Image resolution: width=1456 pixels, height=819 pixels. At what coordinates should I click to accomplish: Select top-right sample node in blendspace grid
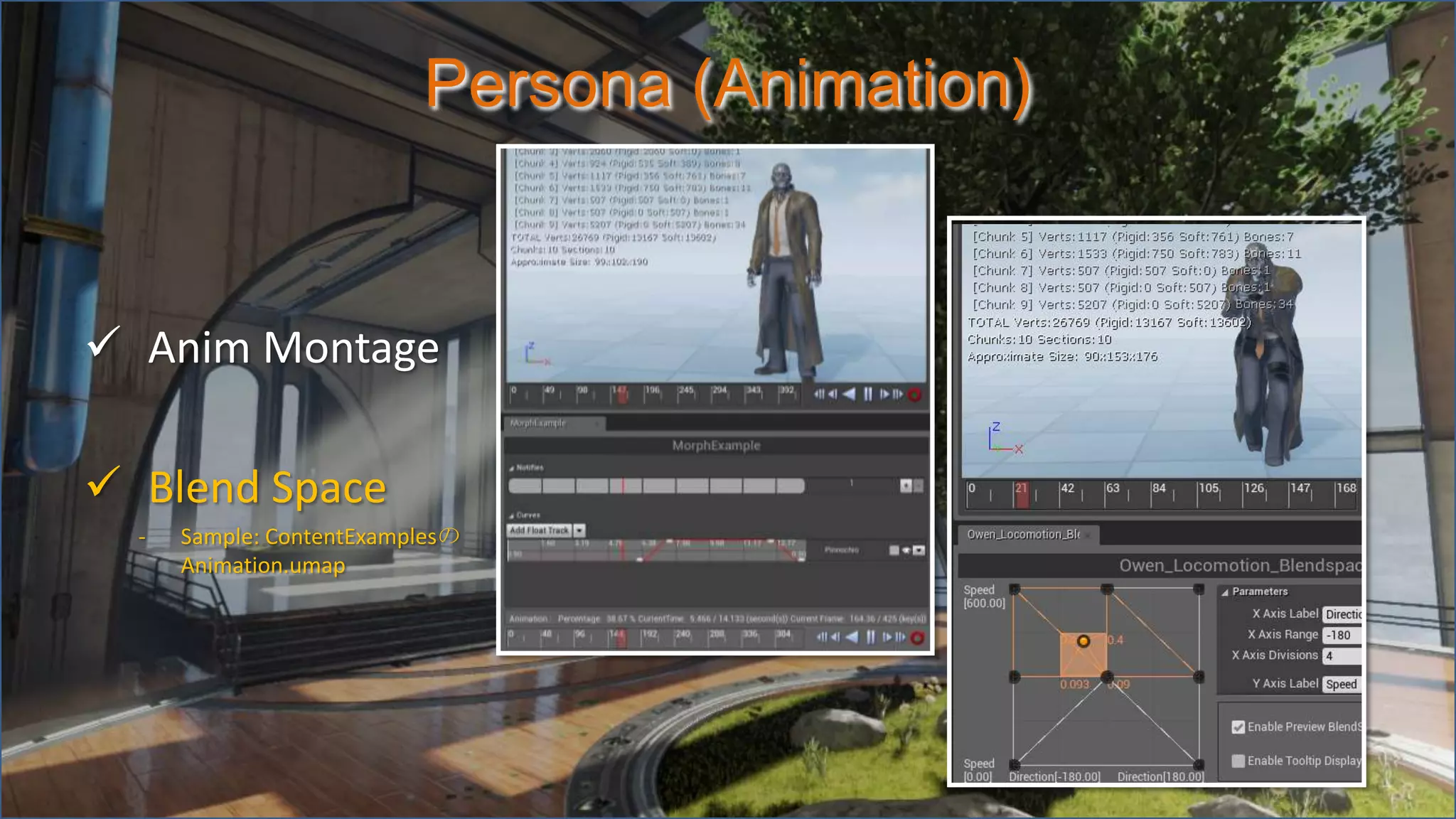[1199, 589]
